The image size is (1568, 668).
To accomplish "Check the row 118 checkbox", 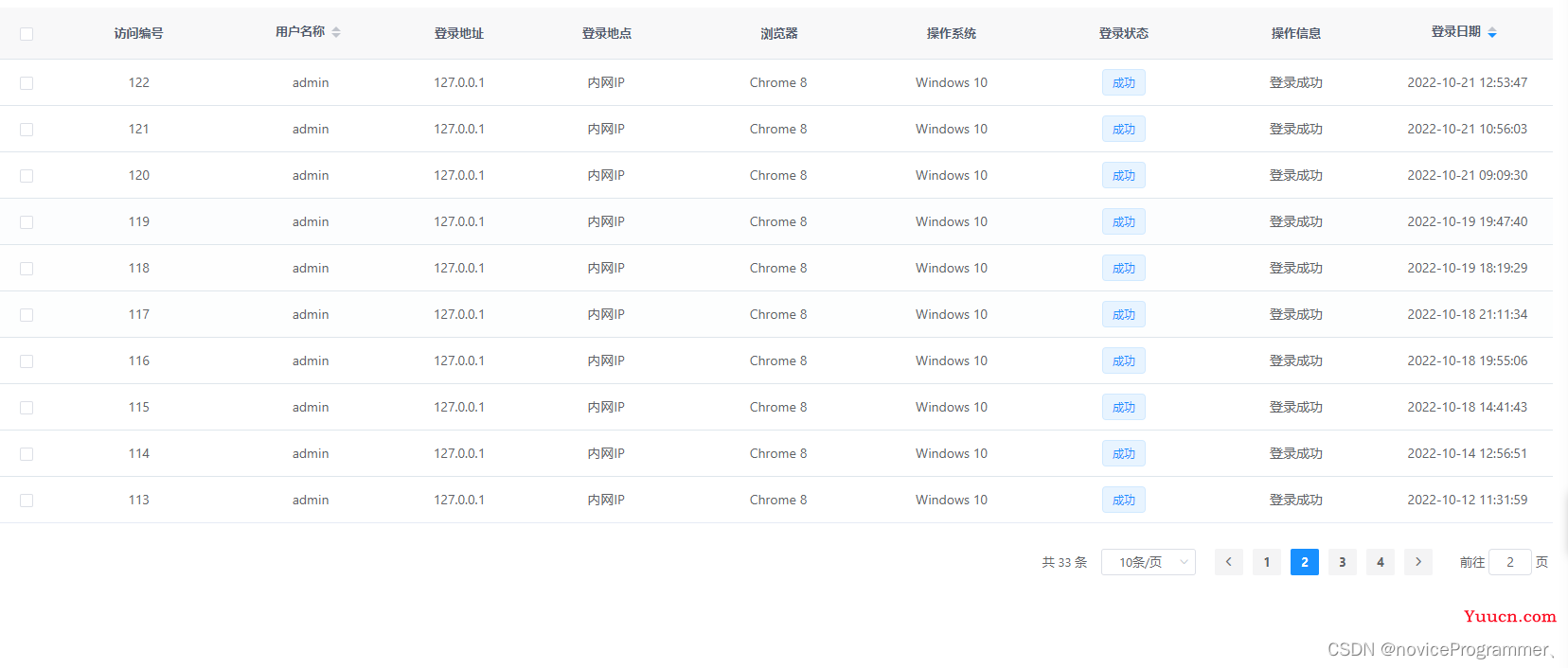I will [x=27, y=269].
